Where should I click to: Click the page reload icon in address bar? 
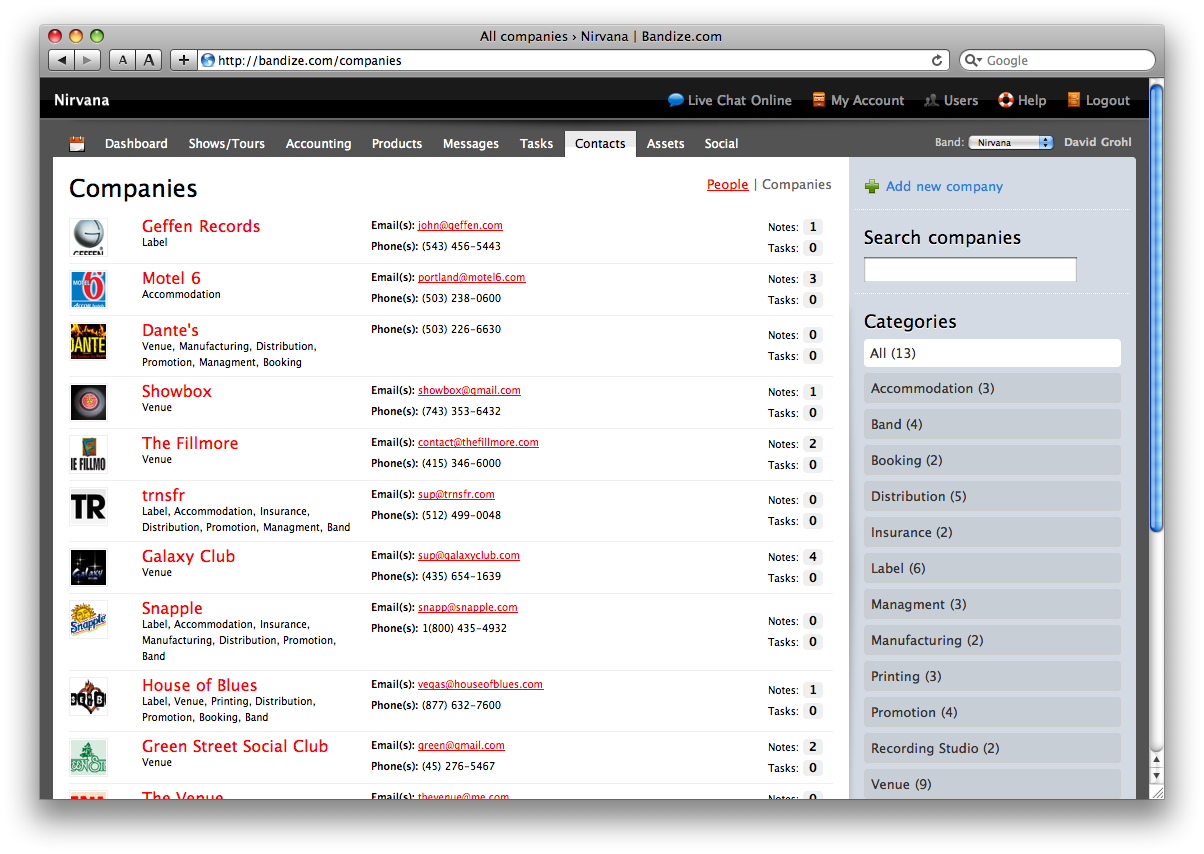click(x=937, y=60)
